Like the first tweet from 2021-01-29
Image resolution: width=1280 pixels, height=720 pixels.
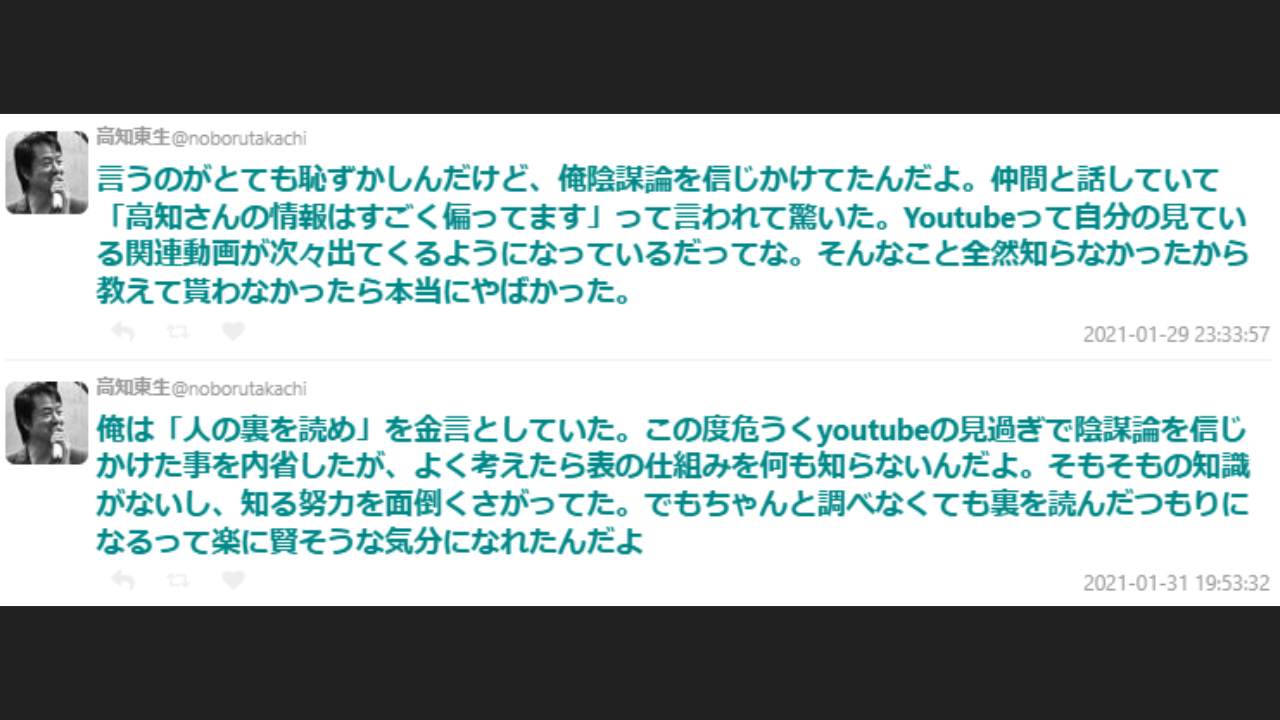(x=233, y=332)
